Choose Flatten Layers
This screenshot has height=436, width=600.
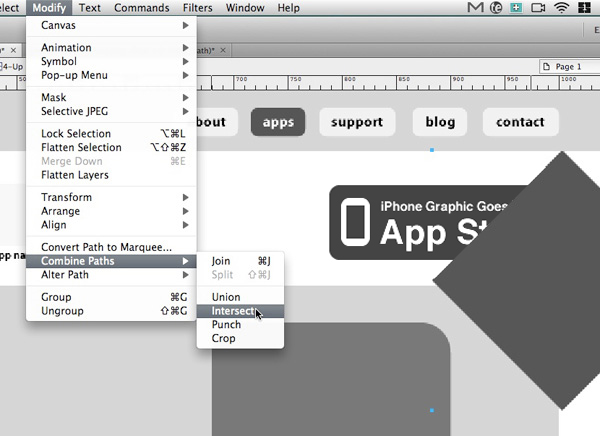coord(111,175)
